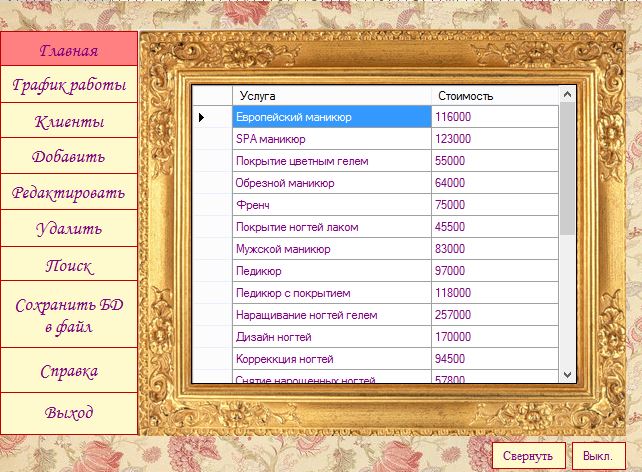
Task: Click the price cell 45500
Action: [495, 227]
